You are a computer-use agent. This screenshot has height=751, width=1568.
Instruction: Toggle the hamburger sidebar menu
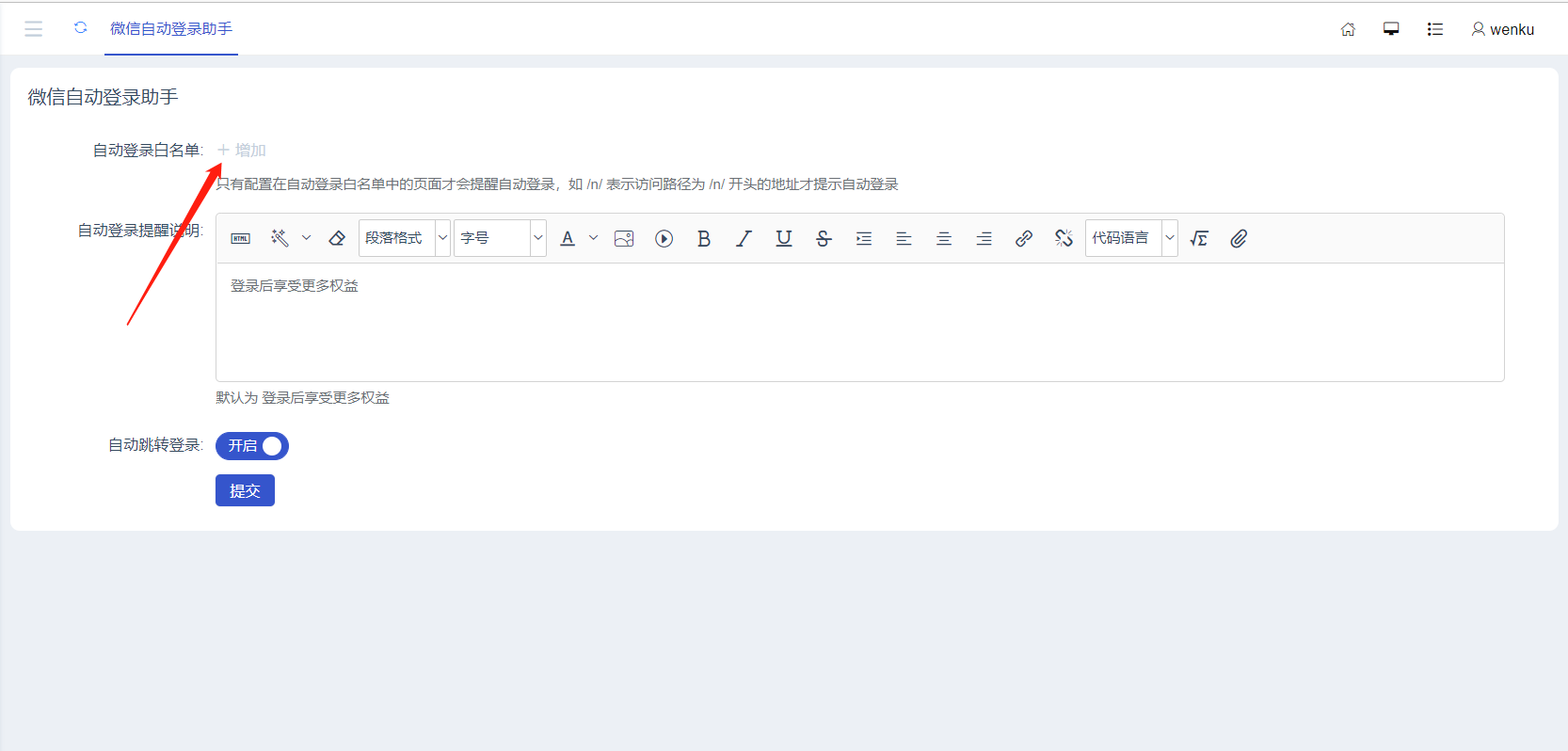34,29
